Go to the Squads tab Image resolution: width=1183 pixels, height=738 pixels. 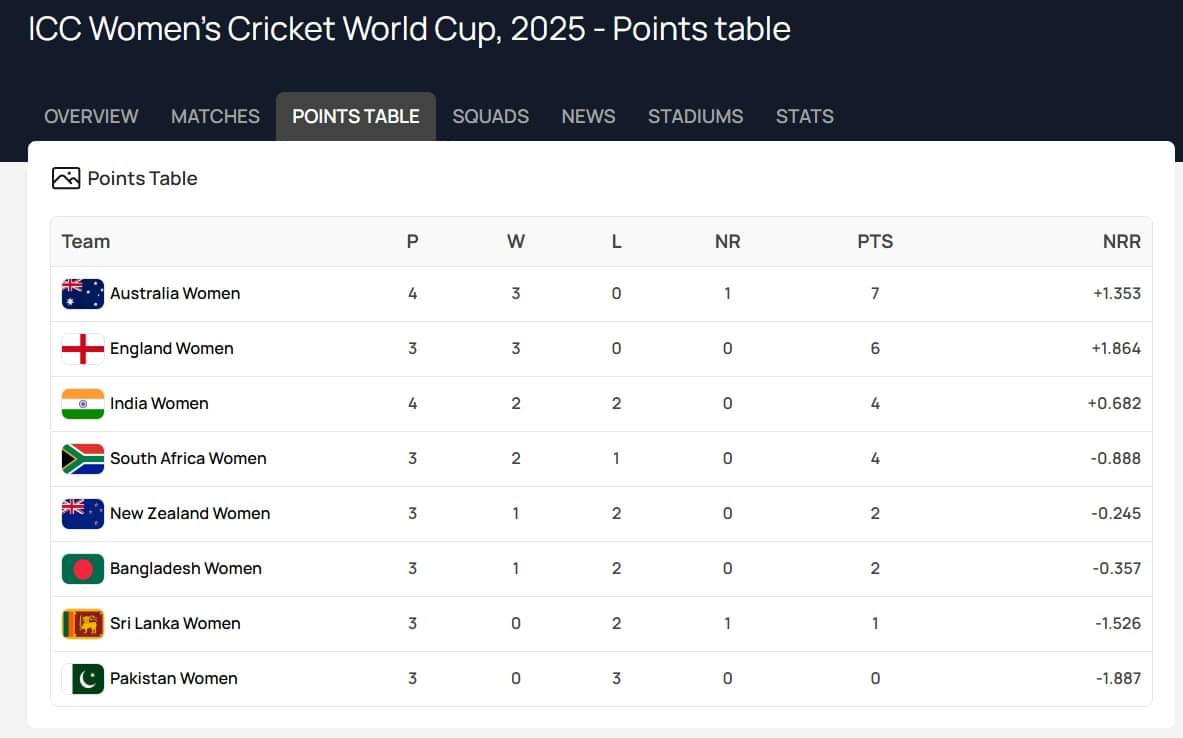490,116
